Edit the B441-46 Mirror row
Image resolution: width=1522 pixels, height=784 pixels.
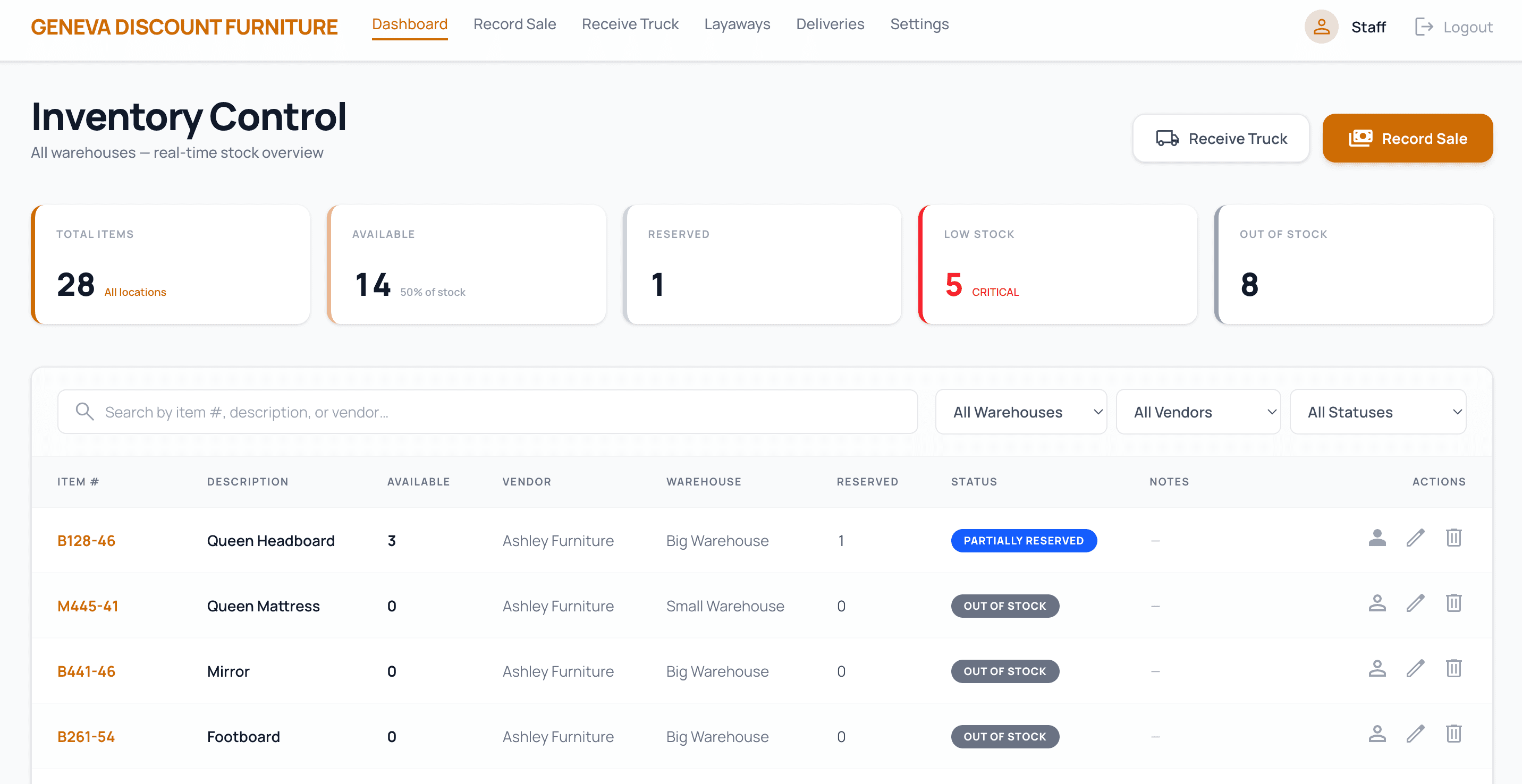pyautogui.click(x=1415, y=669)
